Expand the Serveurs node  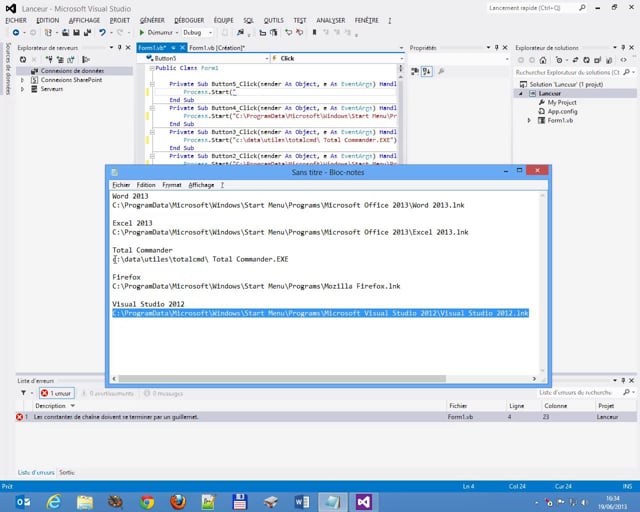(x=22, y=89)
